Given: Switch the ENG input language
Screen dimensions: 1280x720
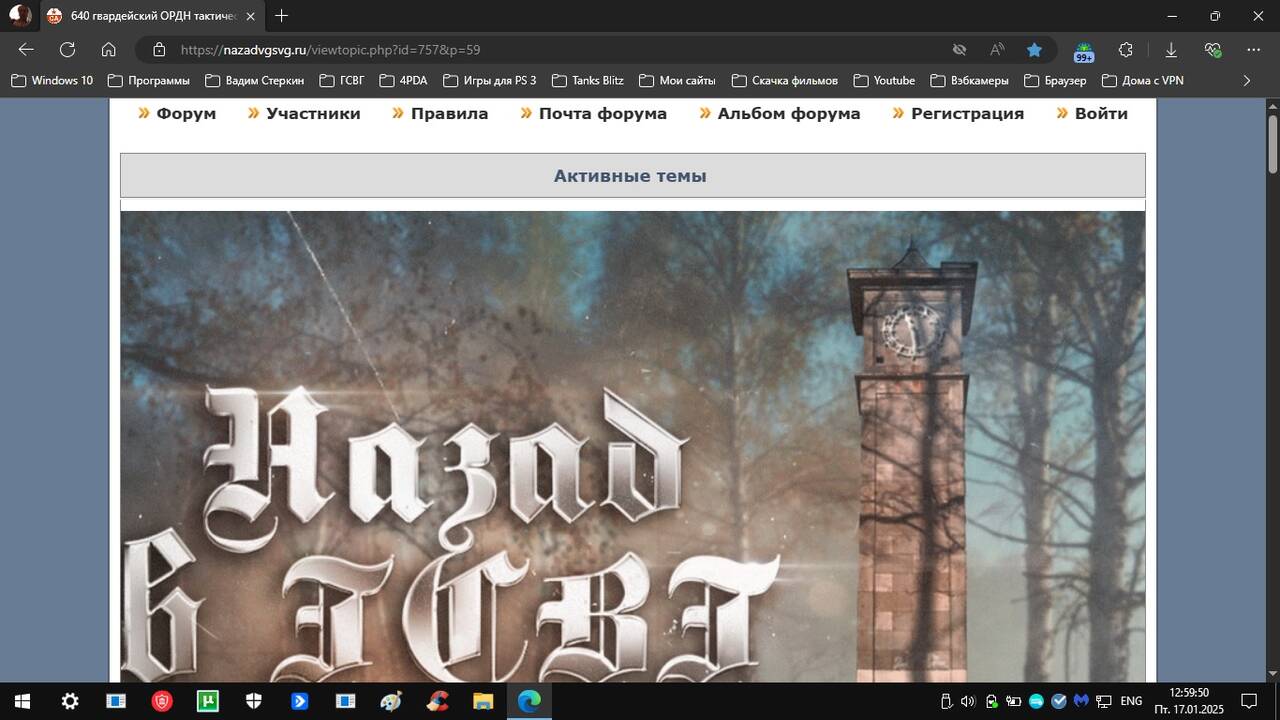Looking at the screenshot, I should pyautogui.click(x=1131, y=701).
